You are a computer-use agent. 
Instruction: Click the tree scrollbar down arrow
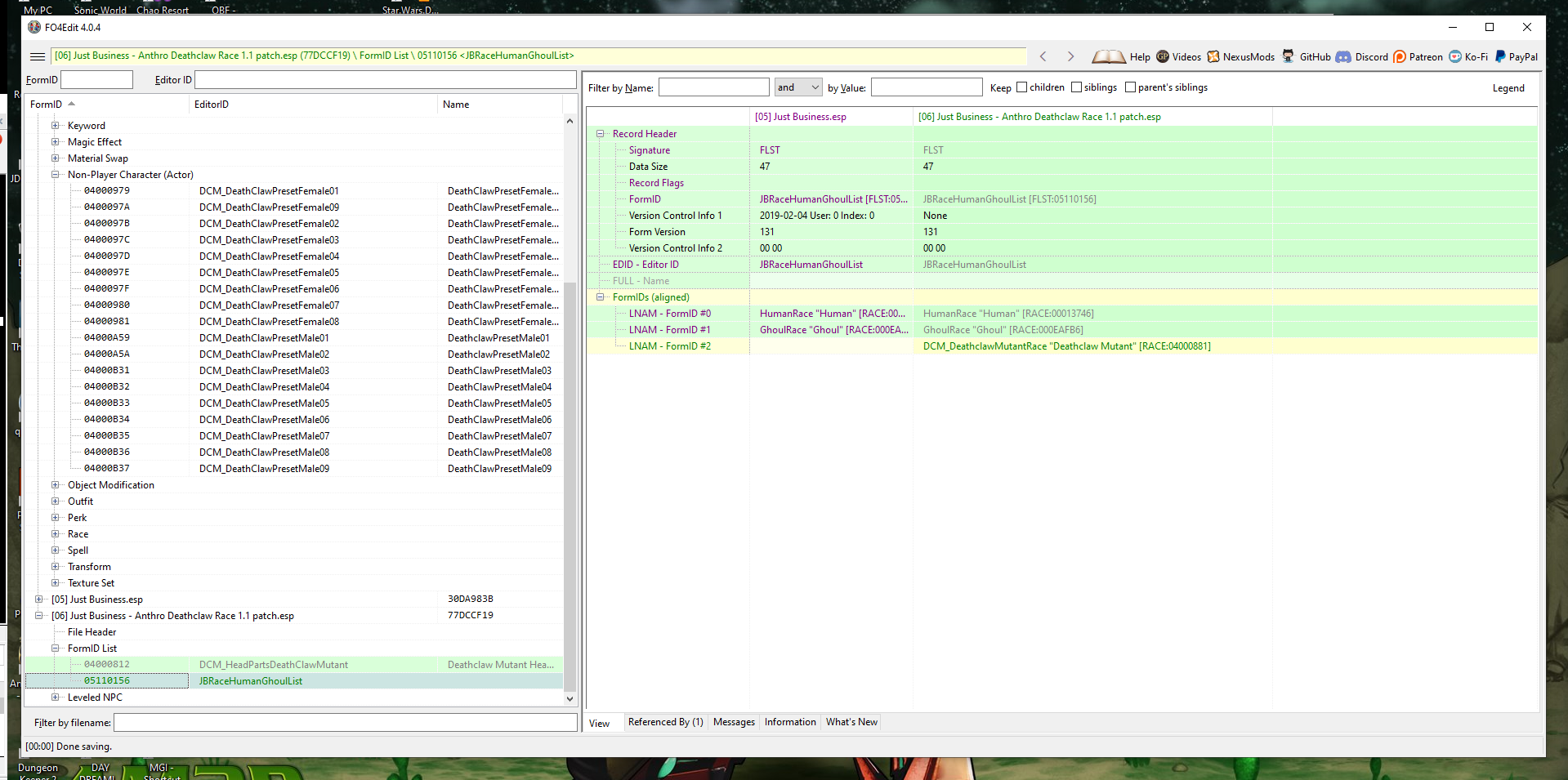(570, 698)
